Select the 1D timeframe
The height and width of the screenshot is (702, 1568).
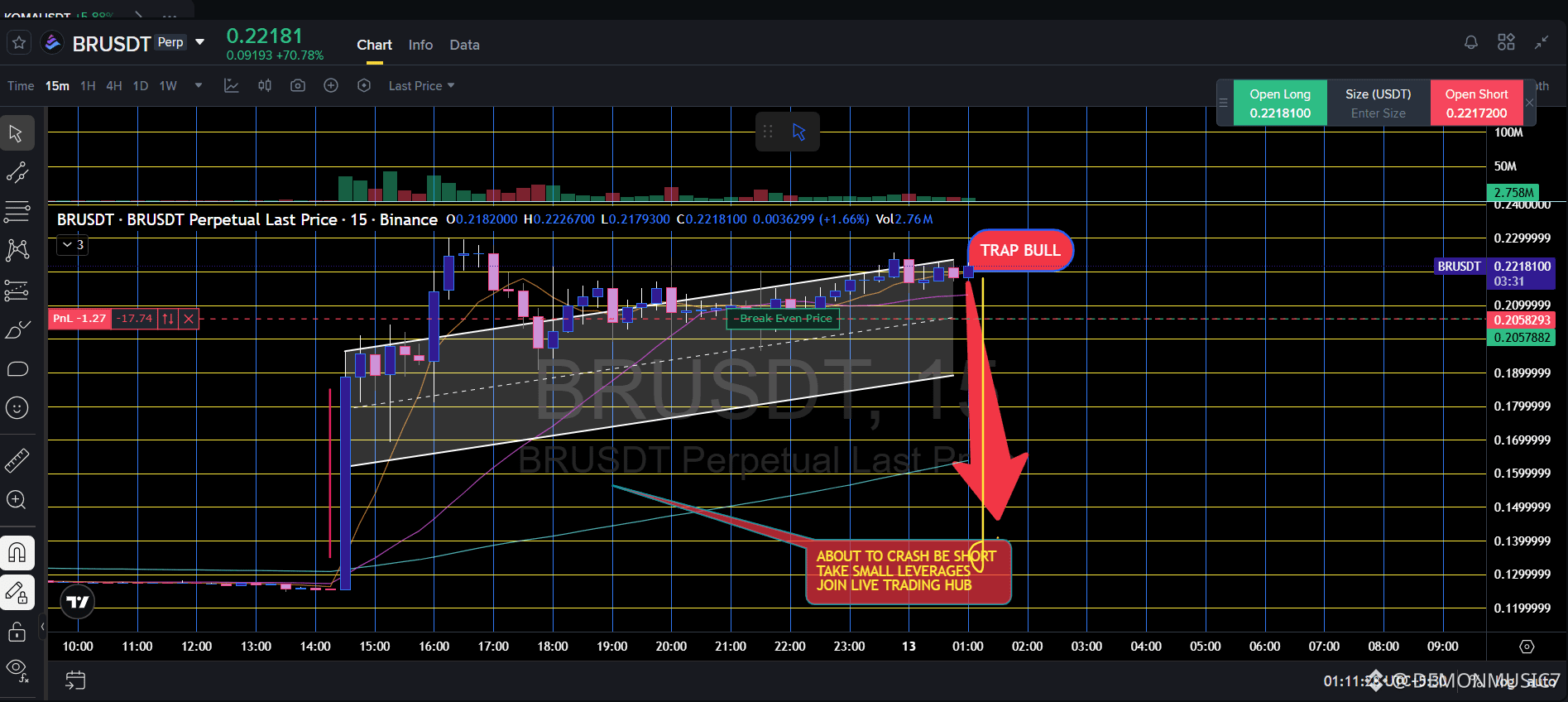(x=141, y=86)
